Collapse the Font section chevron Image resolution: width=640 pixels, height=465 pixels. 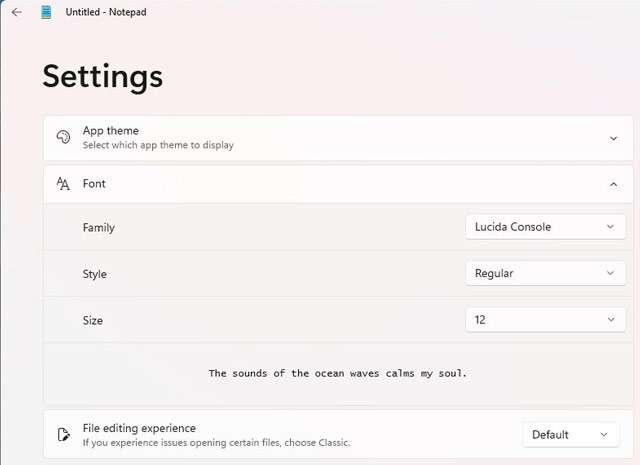coord(613,184)
